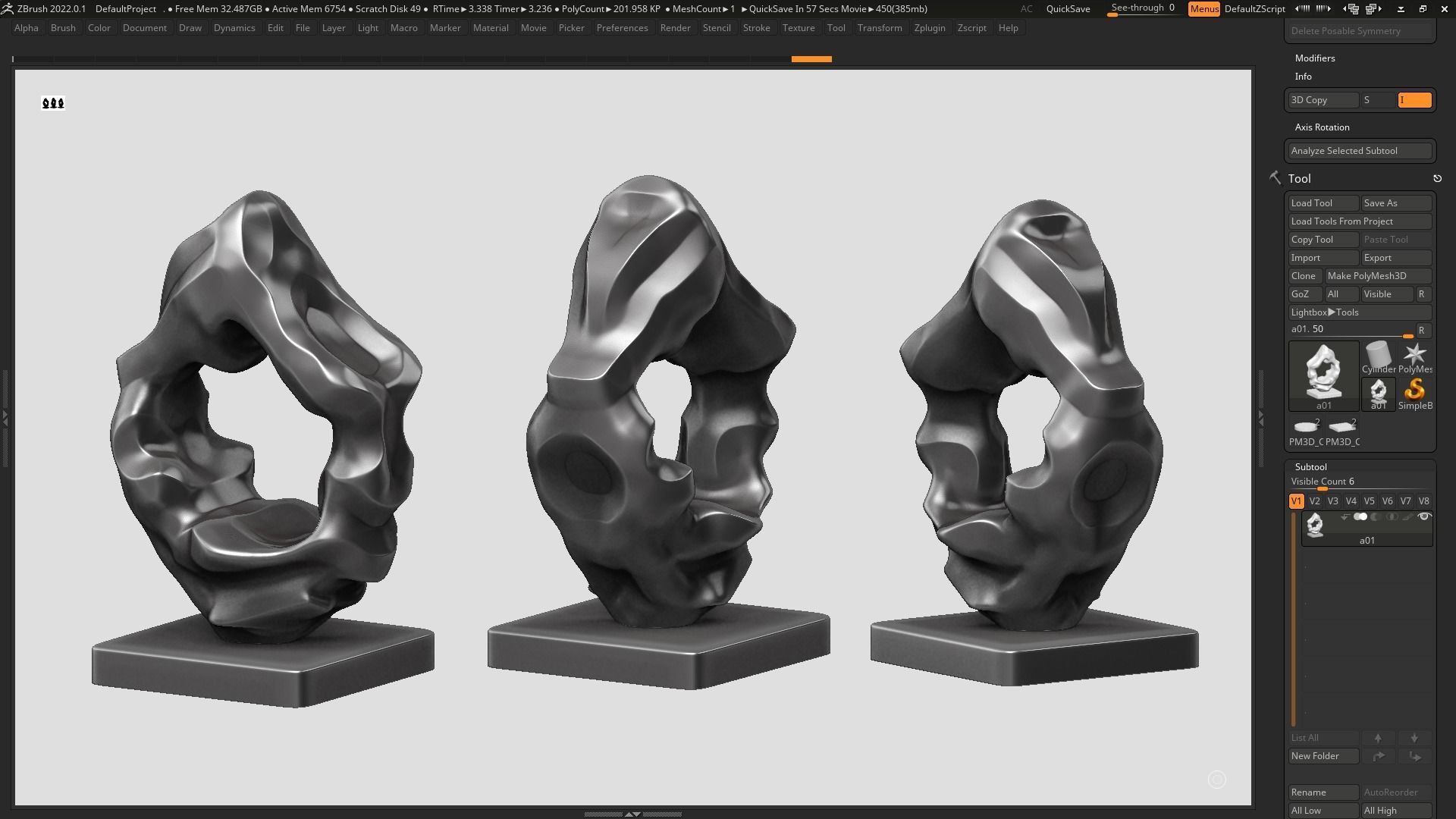Select the SimpleBrush gold S tool
This screenshot has width=1456, height=819.
(1415, 394)
